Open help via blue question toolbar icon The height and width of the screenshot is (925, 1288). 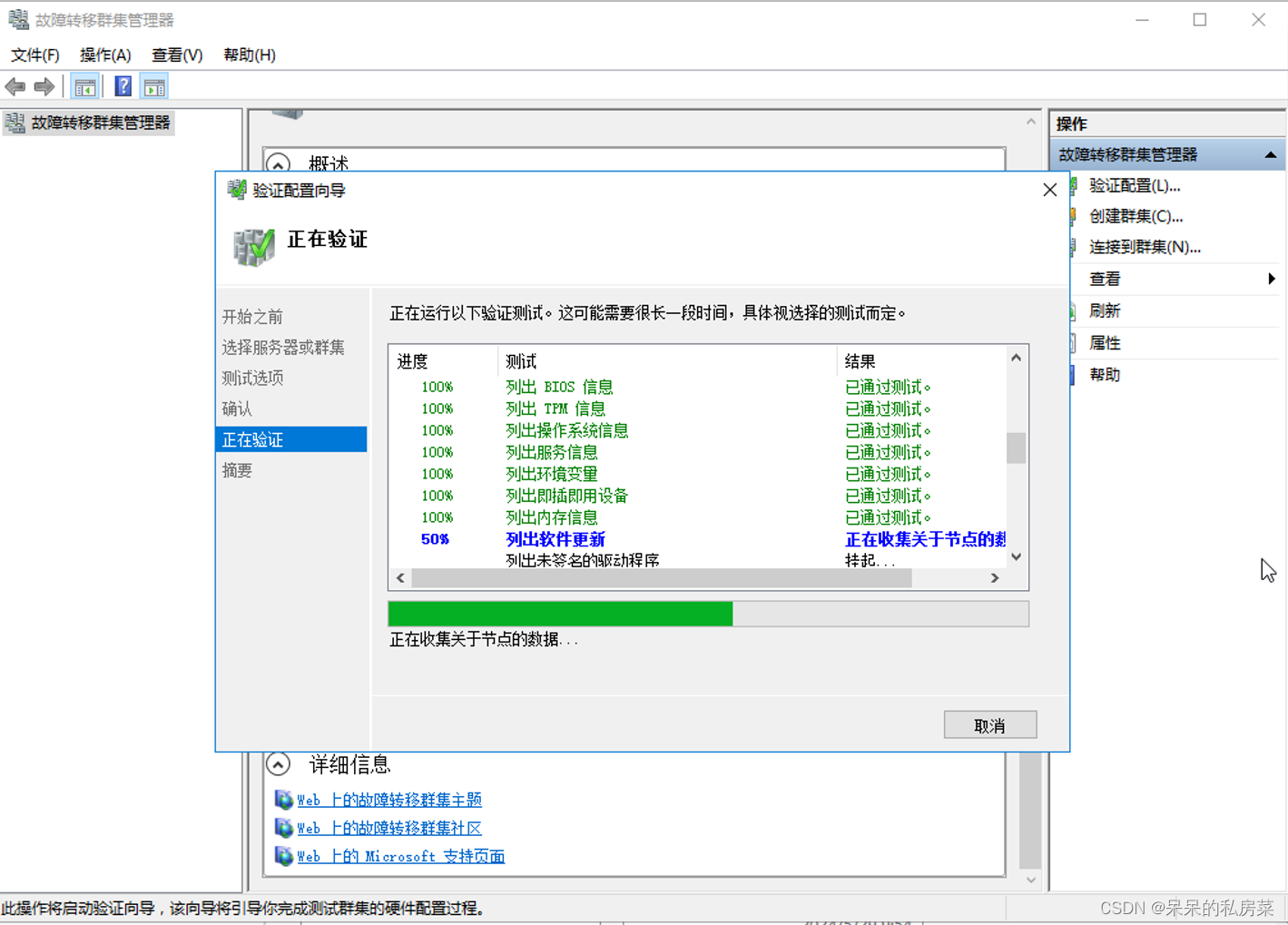coord(123,87)
